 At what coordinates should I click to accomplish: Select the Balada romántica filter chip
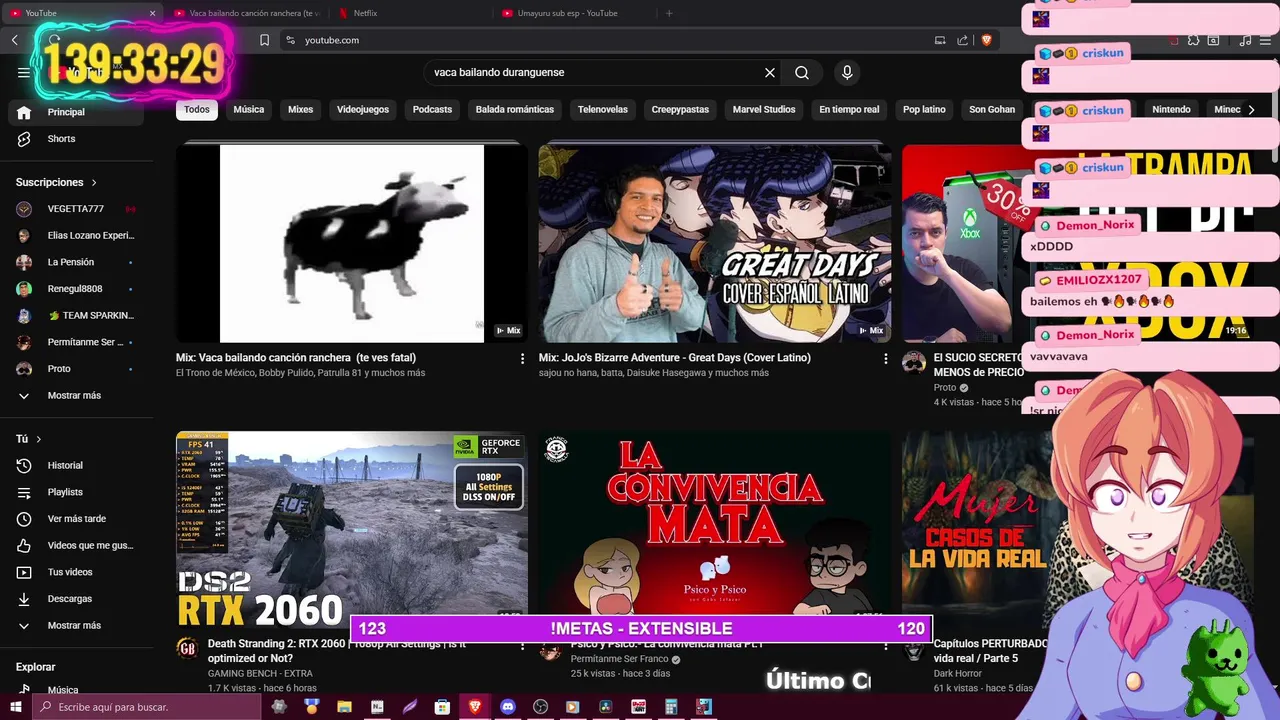pyautogui.click(x=515, y=110)
